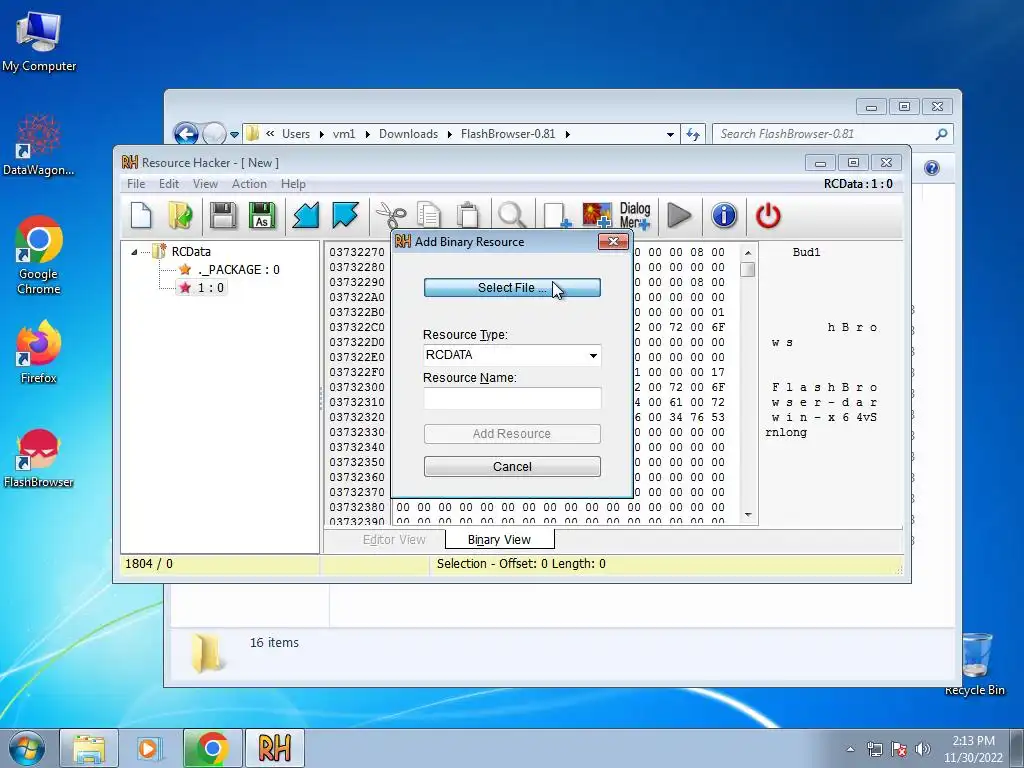Click the Find magnifier toolbar icon

pos(512,216)
